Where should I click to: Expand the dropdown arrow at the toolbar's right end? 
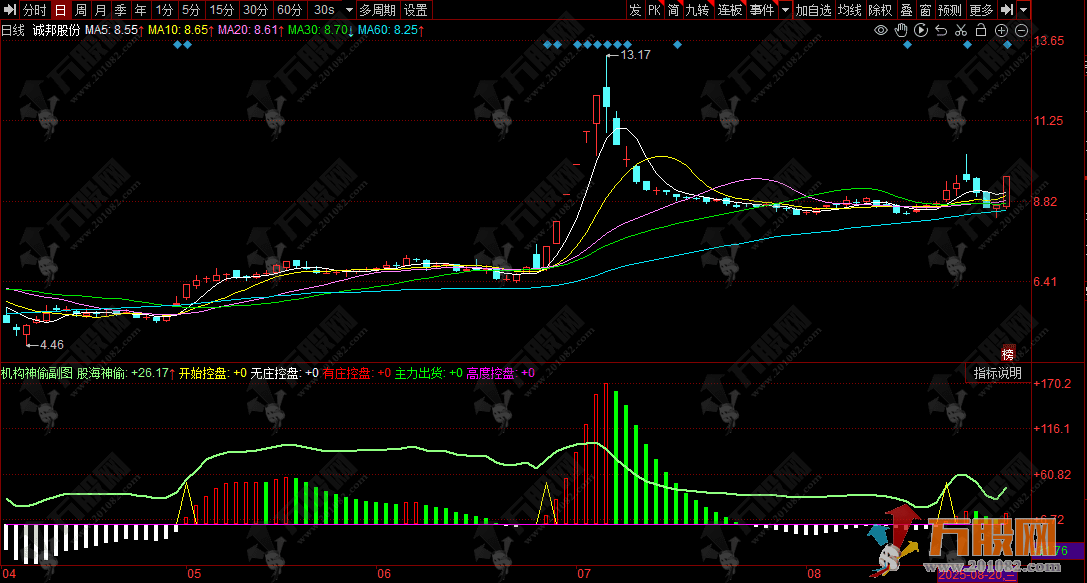[1024, 10]
